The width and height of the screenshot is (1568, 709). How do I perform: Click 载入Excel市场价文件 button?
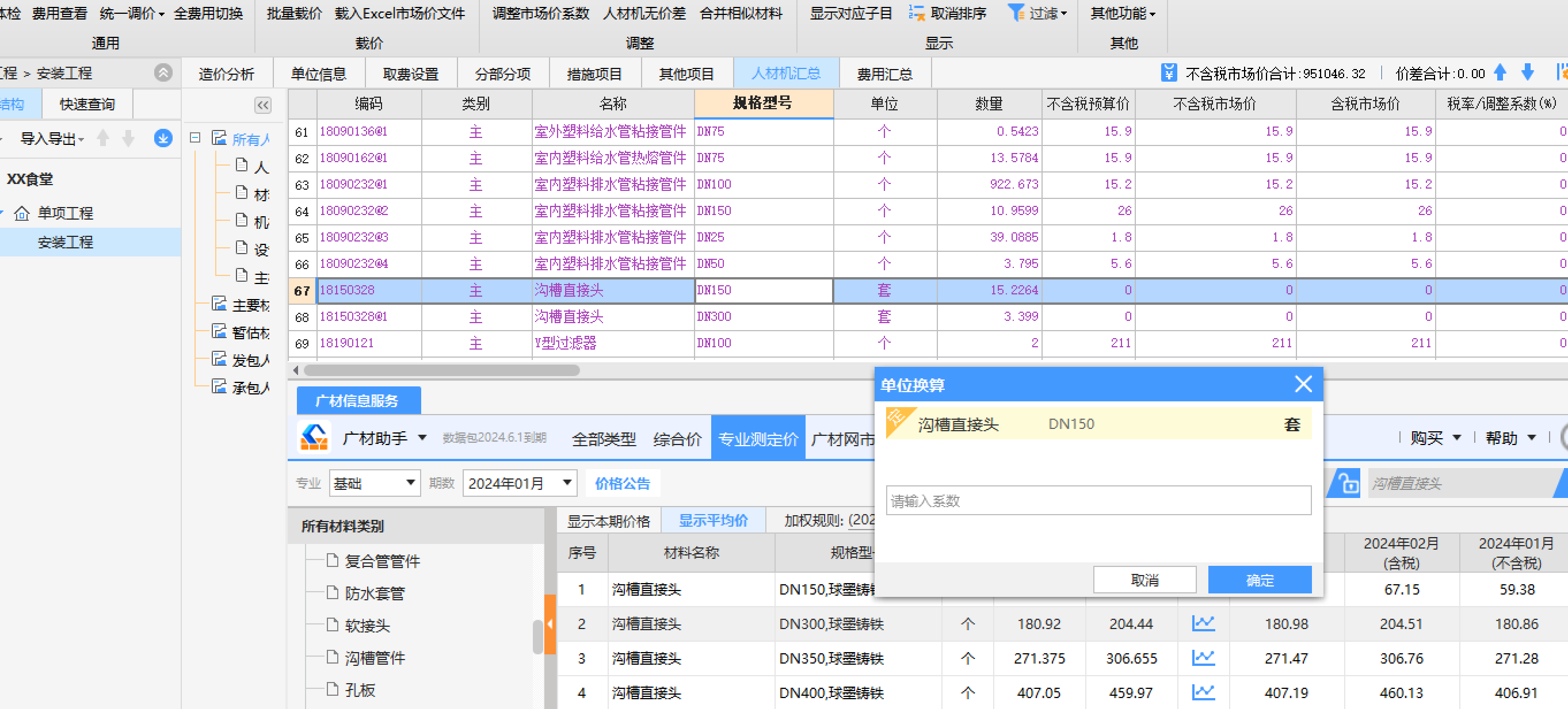pyautogui.click(x=399, y=13)
